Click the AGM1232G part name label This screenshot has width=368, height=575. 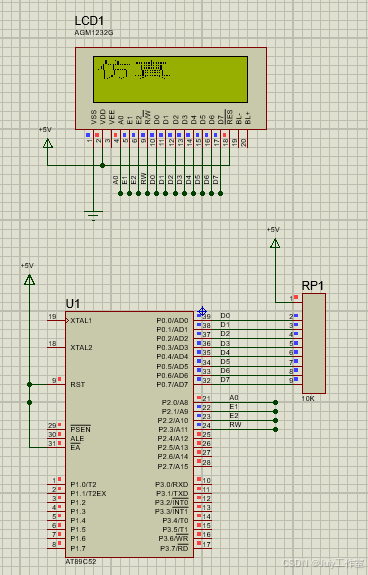(x=94, y=33)
